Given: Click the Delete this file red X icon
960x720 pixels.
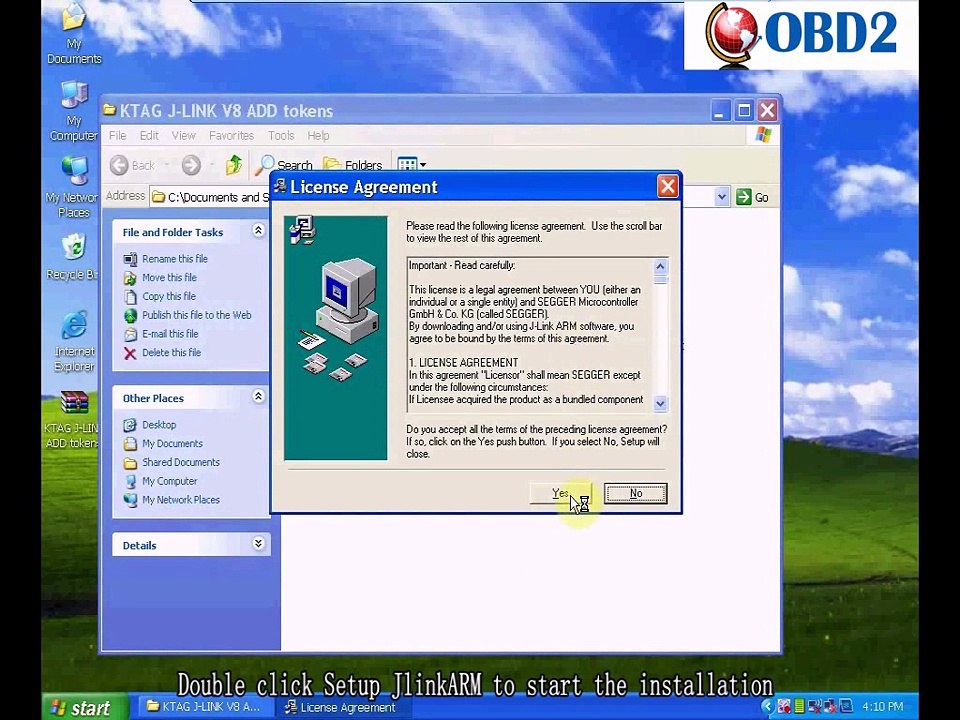Looking at the screenshot, I should (130, 353).
